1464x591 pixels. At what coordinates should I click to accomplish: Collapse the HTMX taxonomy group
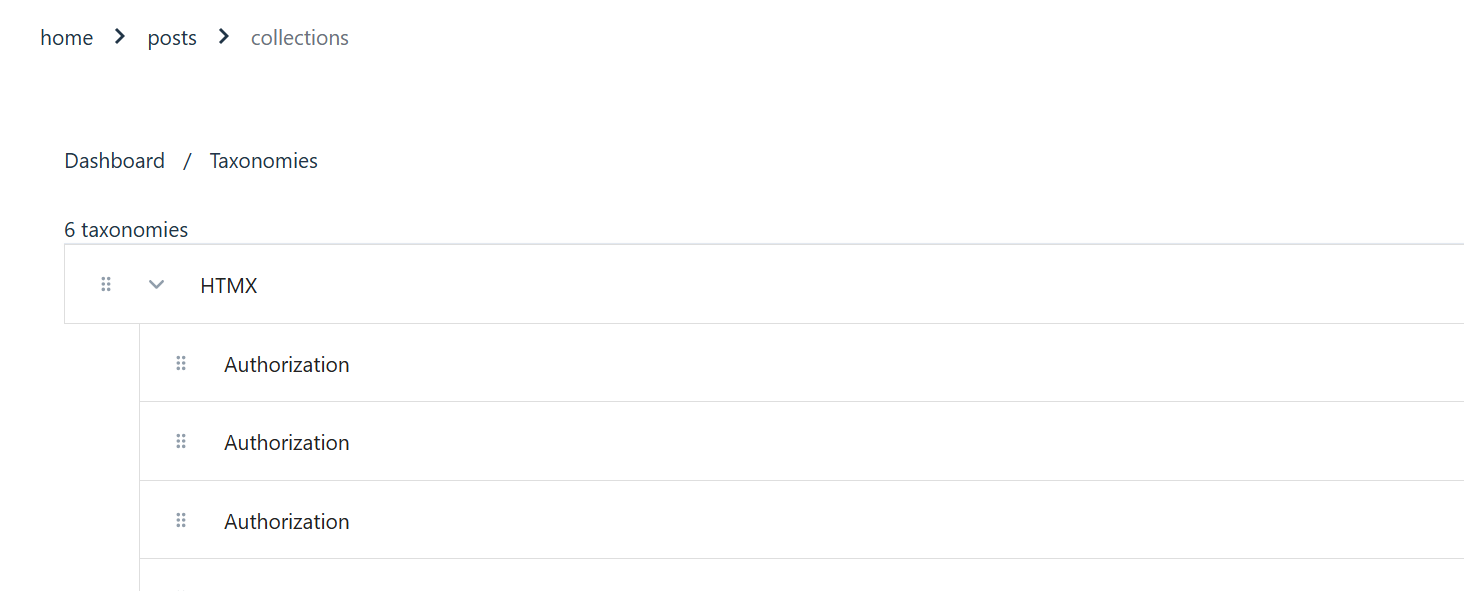pos(156,285)
